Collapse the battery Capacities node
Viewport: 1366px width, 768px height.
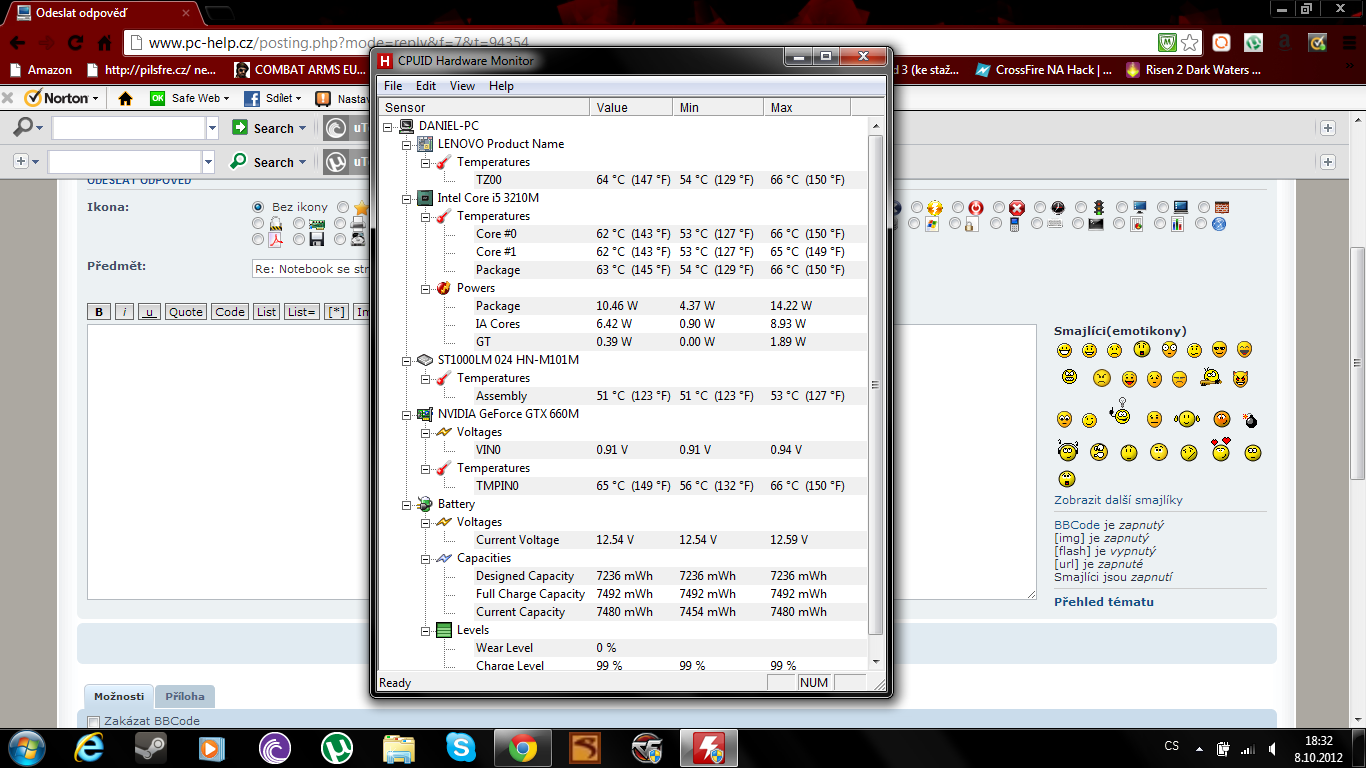426,558
